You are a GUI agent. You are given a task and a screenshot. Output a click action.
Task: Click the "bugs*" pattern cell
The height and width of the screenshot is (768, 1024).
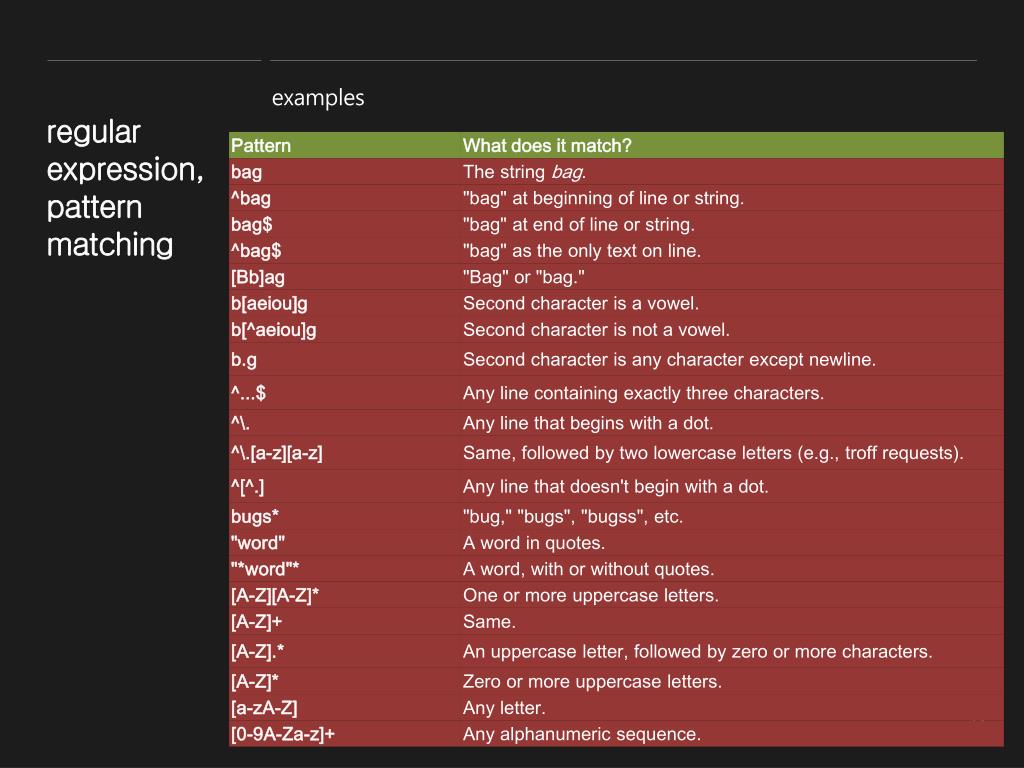point(255,517)
